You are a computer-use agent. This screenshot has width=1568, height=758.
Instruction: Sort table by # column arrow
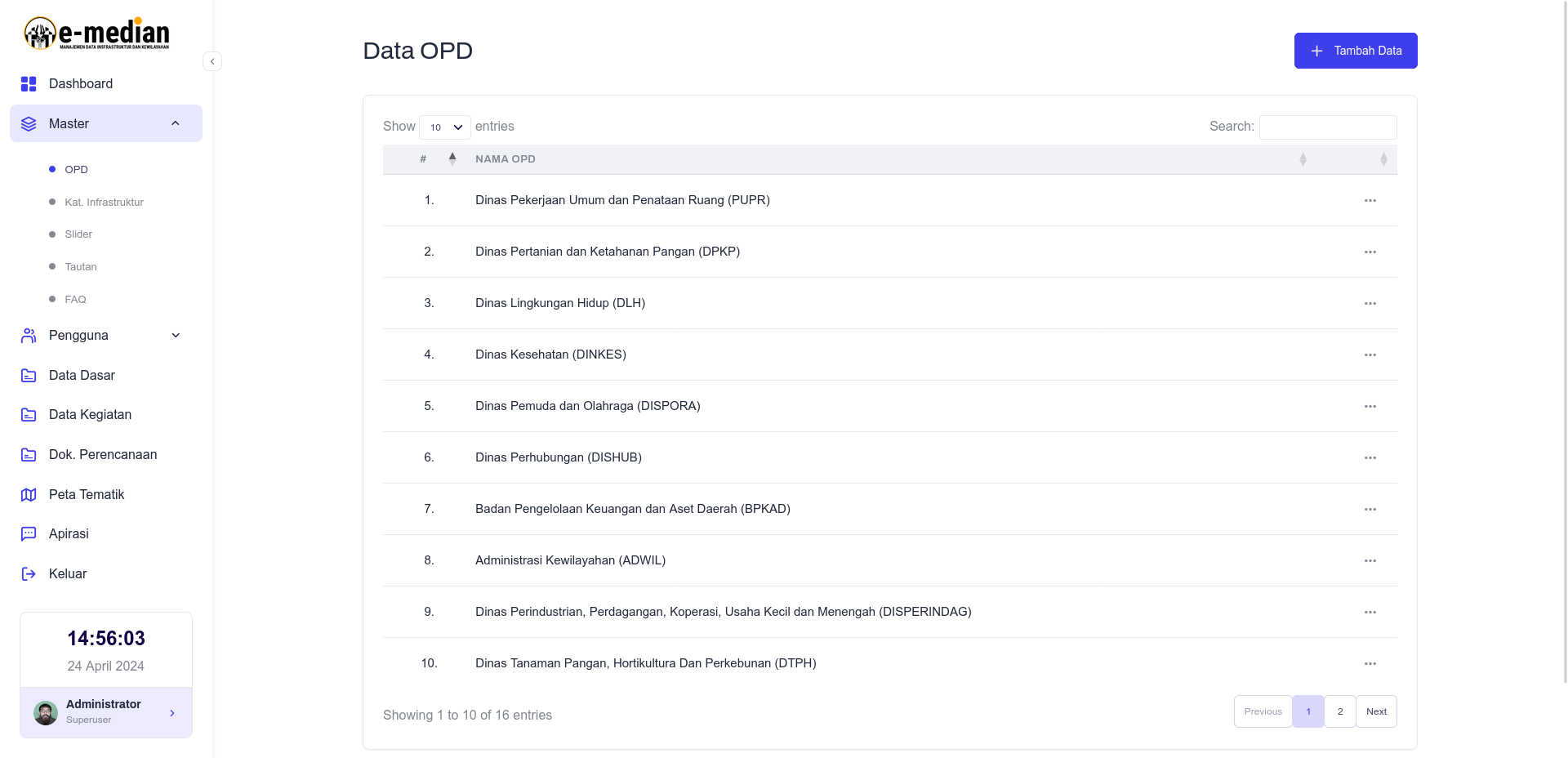[452, 159]
